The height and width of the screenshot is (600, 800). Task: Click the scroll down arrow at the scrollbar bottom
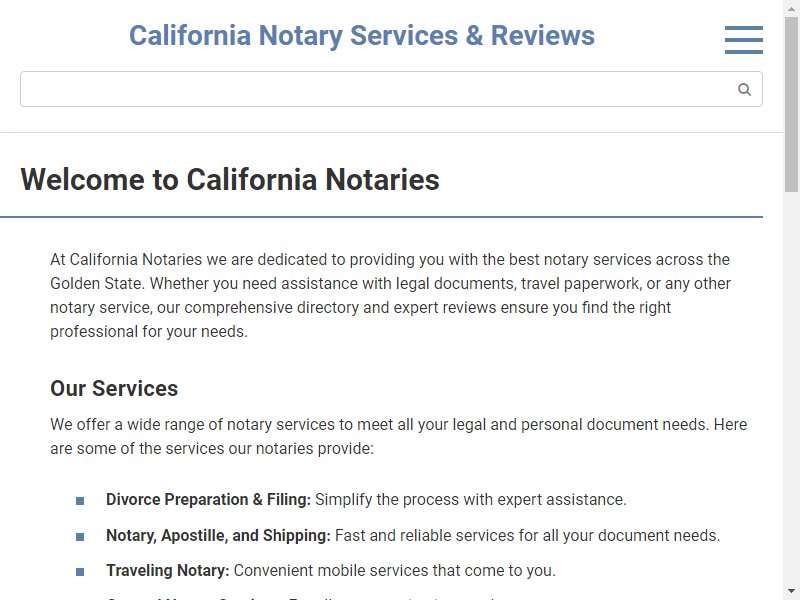[x=791, y=592]
